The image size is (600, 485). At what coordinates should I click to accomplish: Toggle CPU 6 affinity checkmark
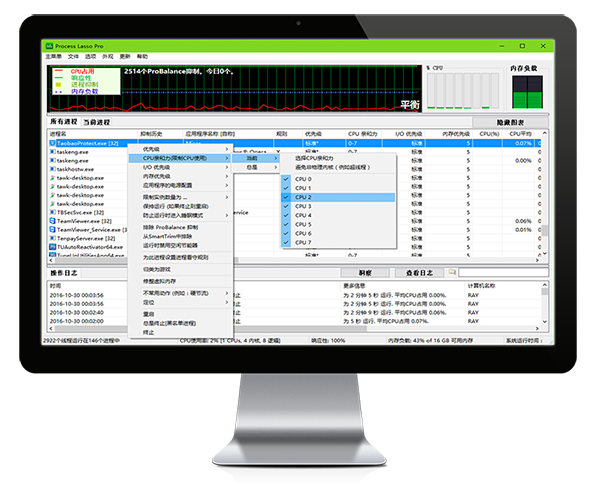286,234
